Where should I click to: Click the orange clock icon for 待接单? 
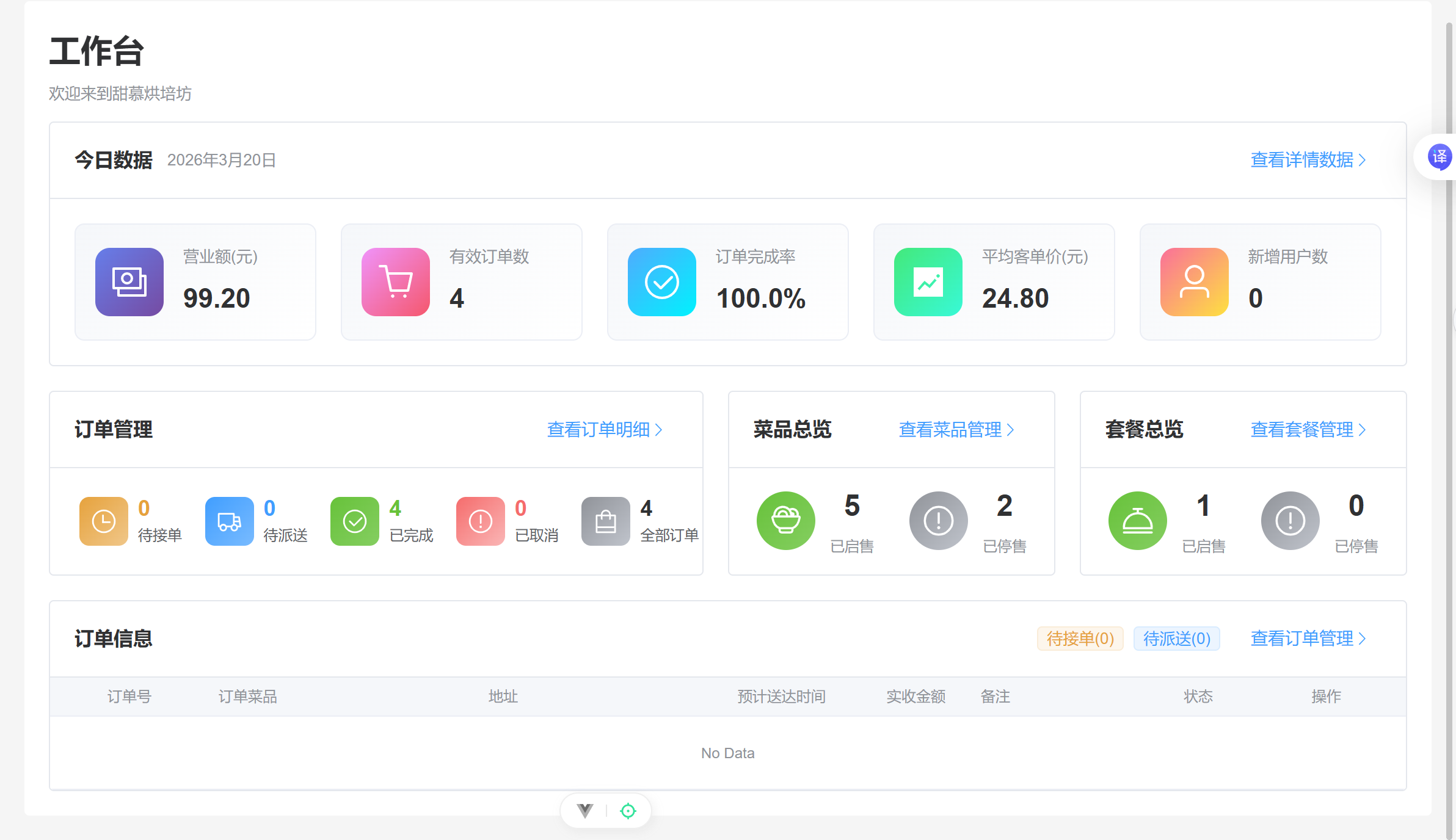tap(103, 521)
